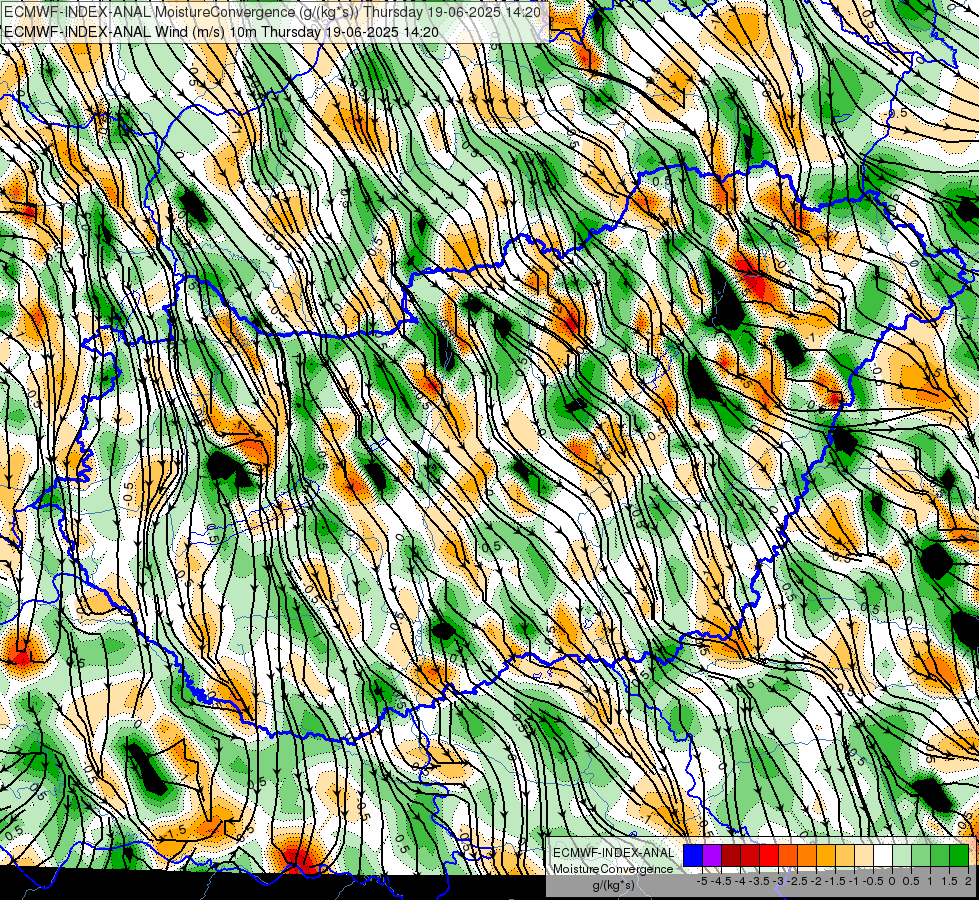Pick the orange swatch between -2.5 and -2
This screenshot has height=900, width=979.
pyautogui.click(x=807, y=855)
